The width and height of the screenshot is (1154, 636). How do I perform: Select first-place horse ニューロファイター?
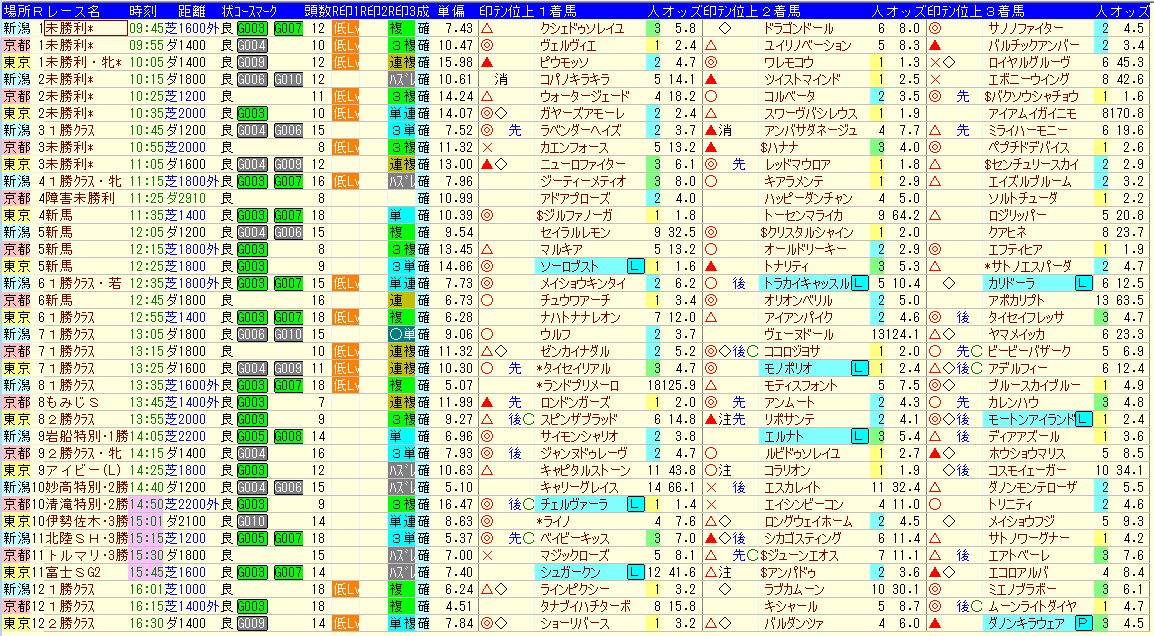click(582, 165)
